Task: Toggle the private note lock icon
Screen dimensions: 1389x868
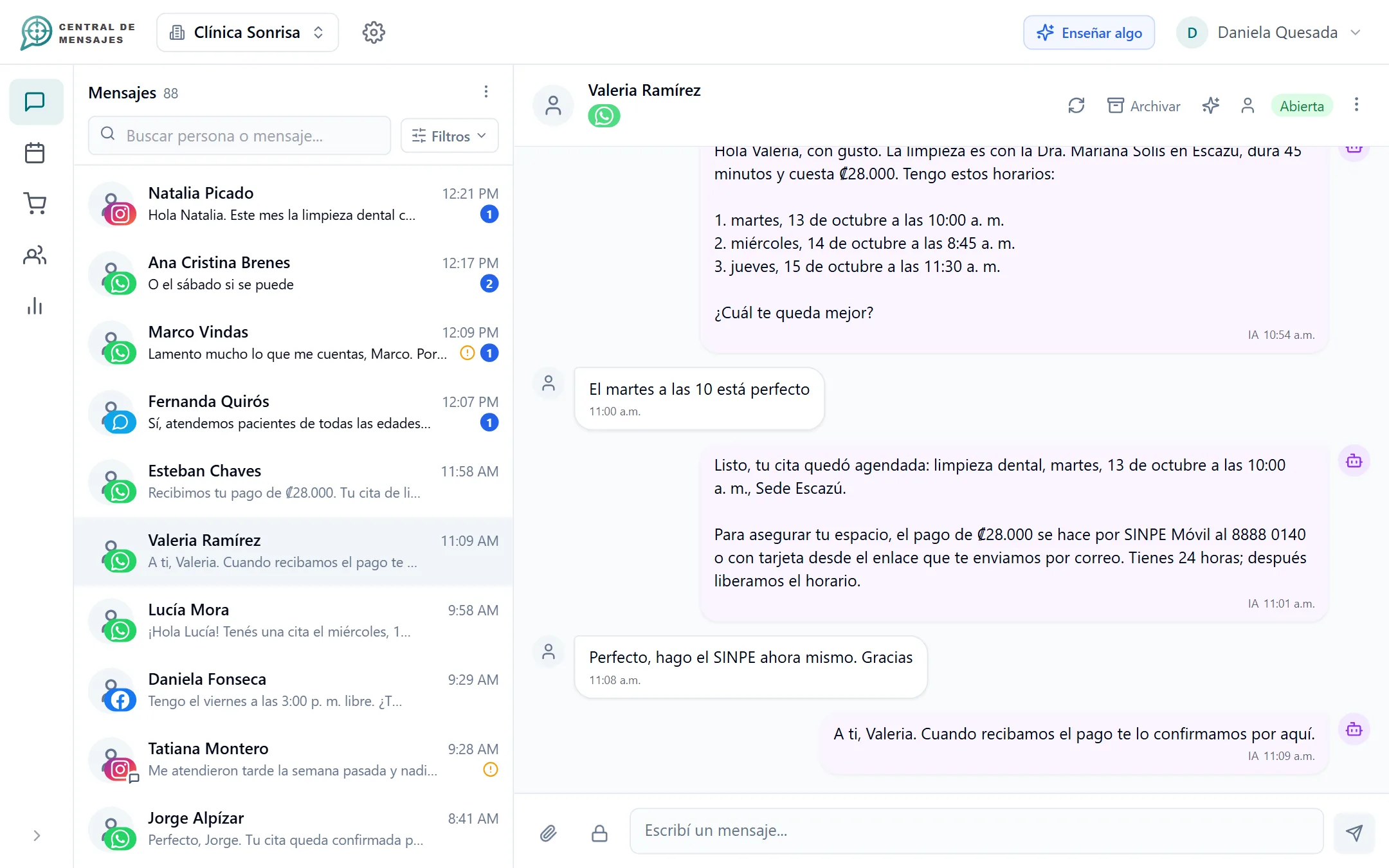Action: [x=599, y=833]
